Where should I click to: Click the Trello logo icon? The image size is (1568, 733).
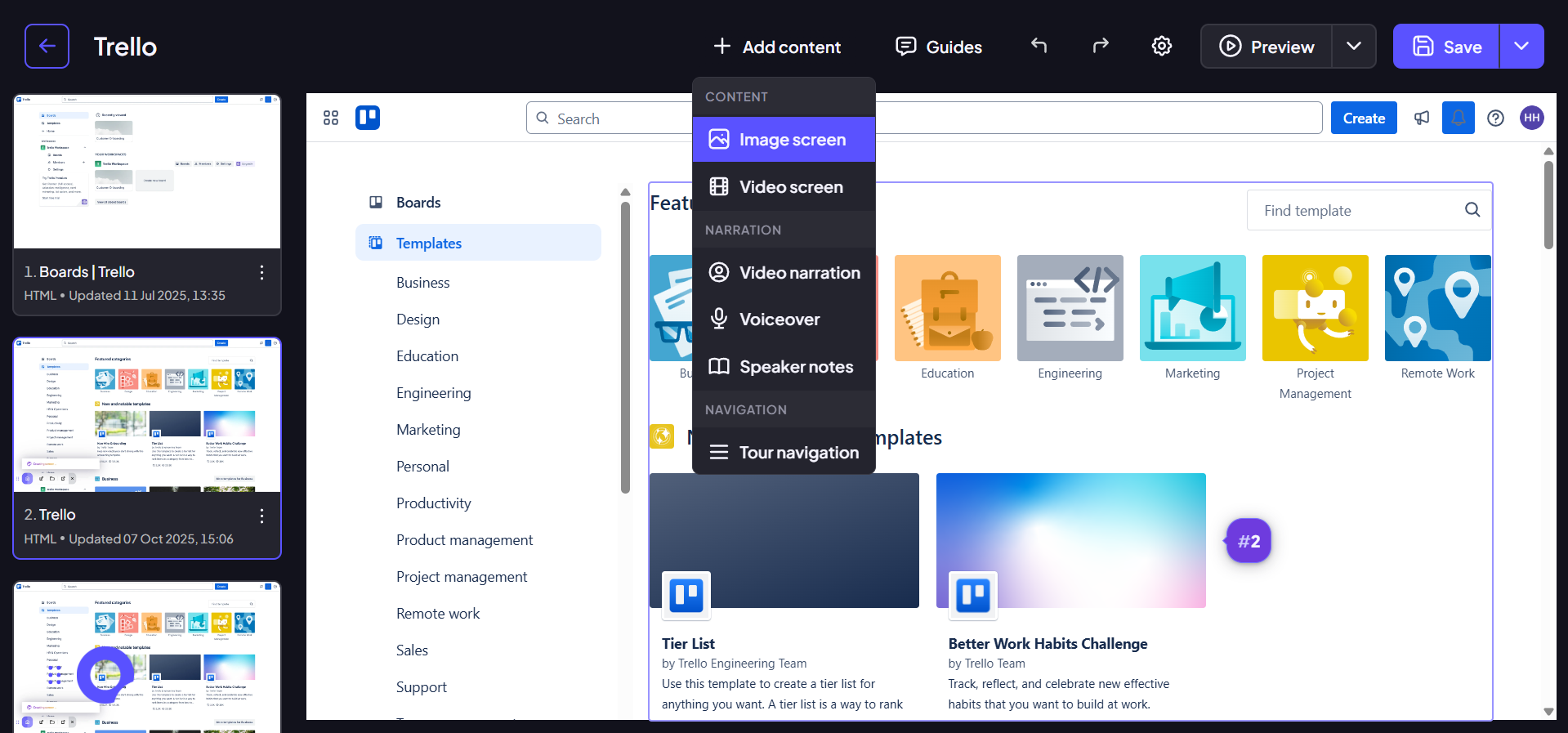[x=368, y=118]
